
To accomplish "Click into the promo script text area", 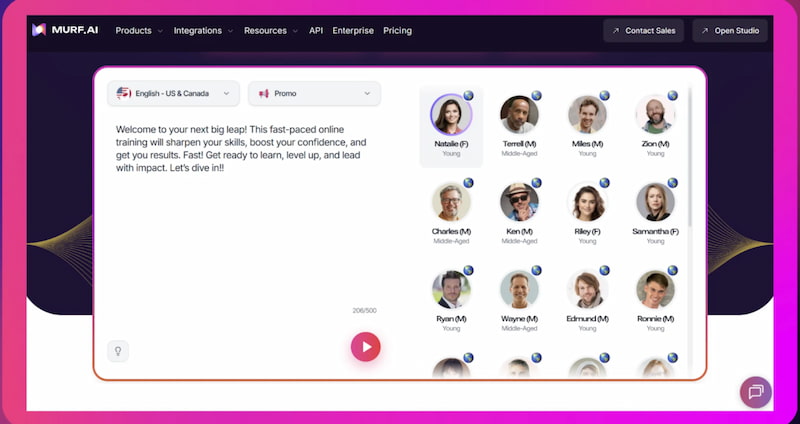I will 245,220.
